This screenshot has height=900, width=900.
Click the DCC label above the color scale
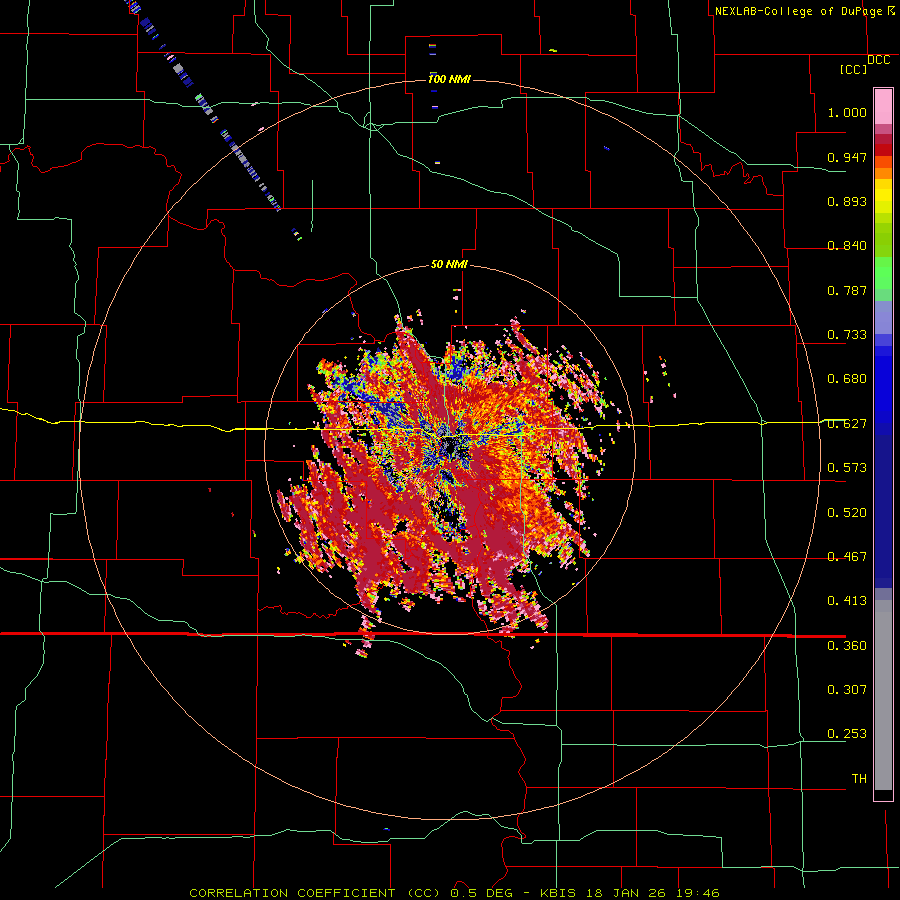(878, 60)
